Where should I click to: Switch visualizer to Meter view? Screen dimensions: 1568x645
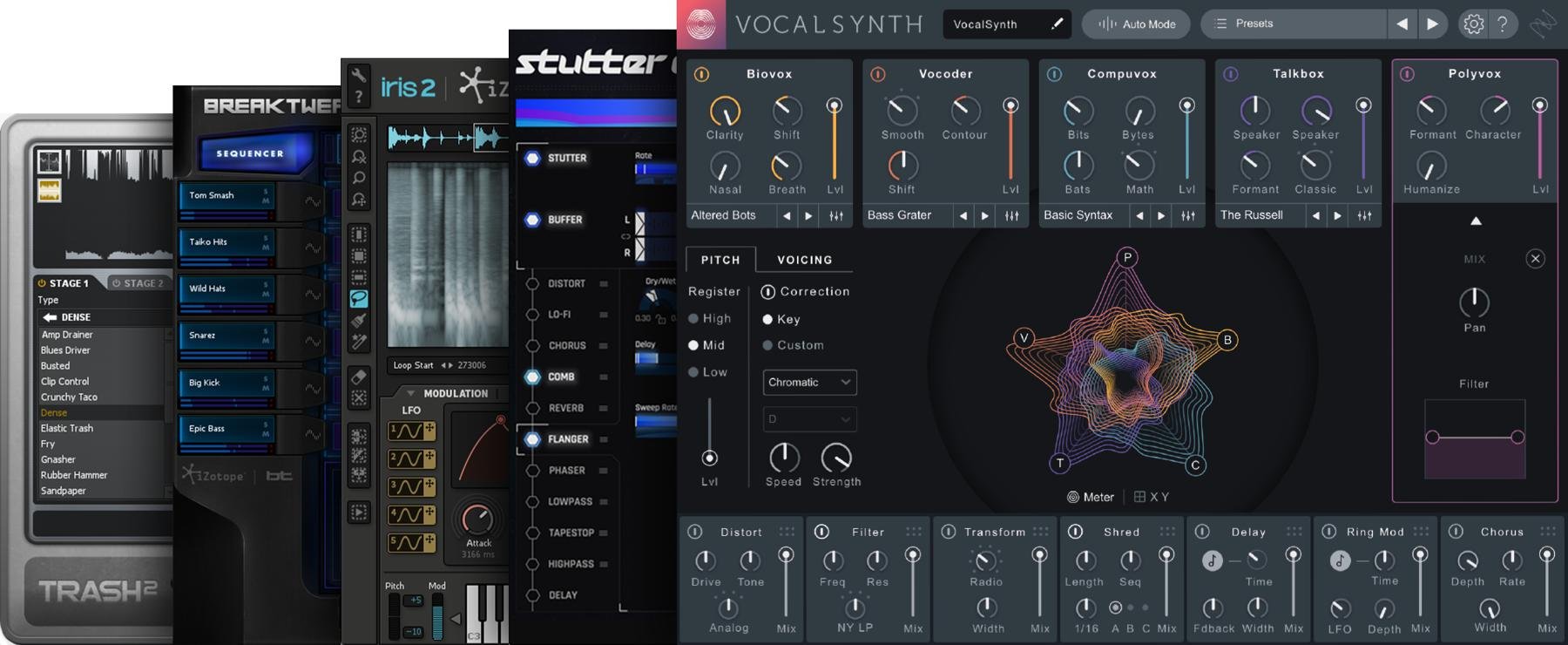[1091, 497]
